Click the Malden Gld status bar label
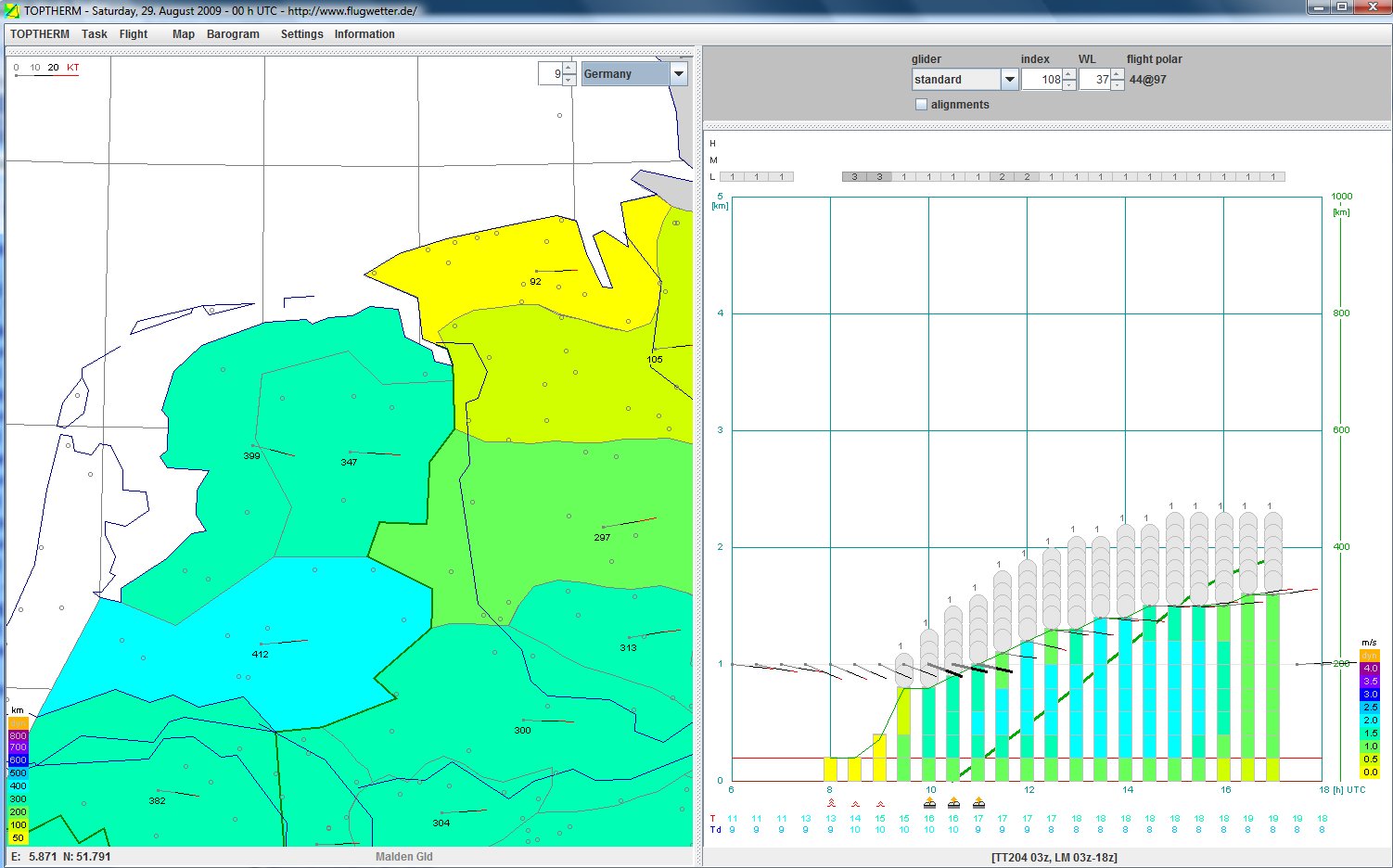This screenshot has height=868, width=1393. coord(404,857)
